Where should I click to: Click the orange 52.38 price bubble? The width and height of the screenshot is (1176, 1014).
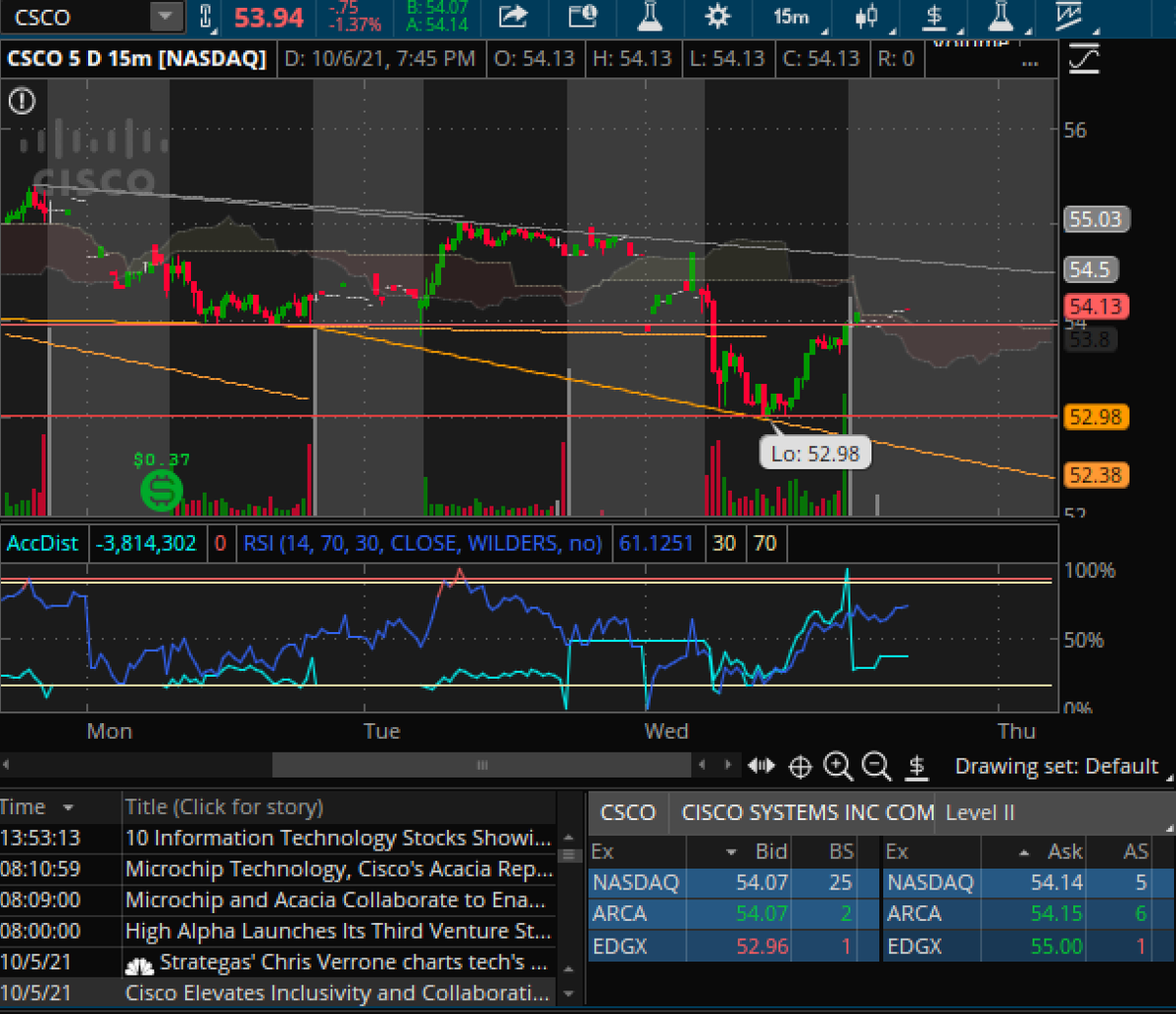[x=1097, y=476]
